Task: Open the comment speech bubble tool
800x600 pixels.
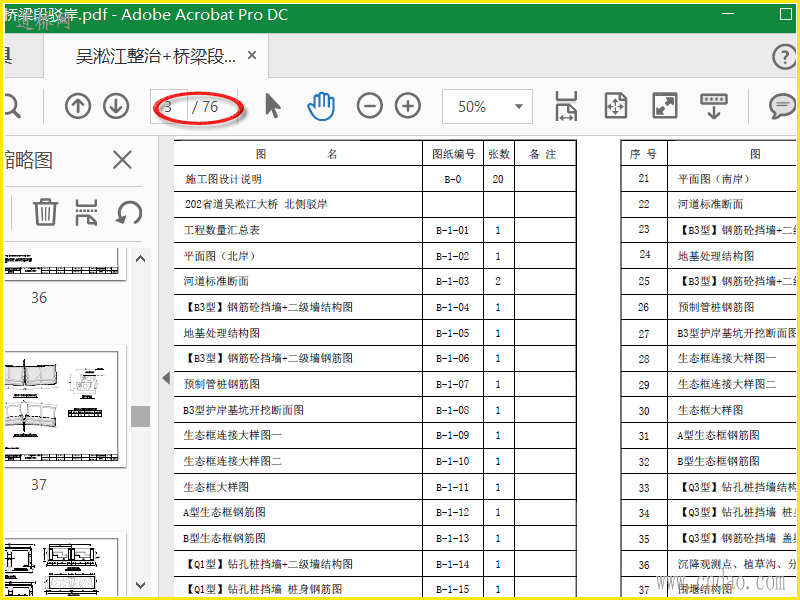Action: pyautogui.click(x=782, y=106)
